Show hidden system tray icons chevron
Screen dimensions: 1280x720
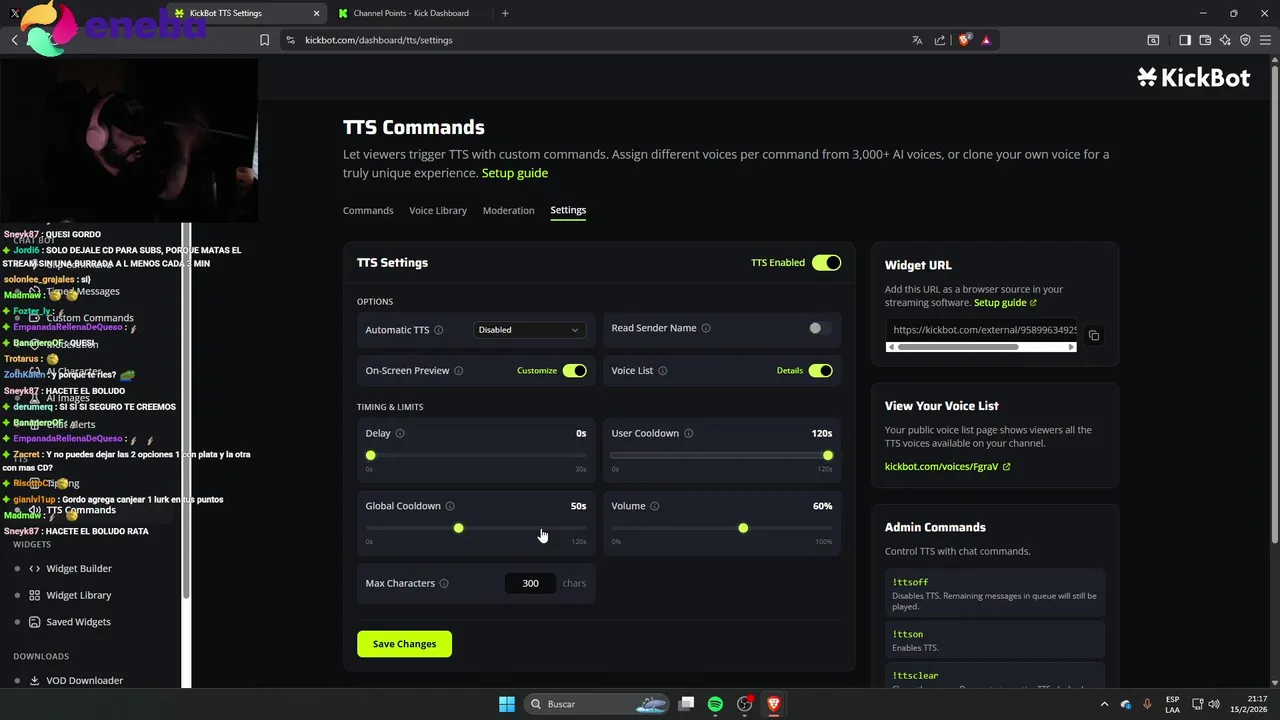[x=1104, y=704]
